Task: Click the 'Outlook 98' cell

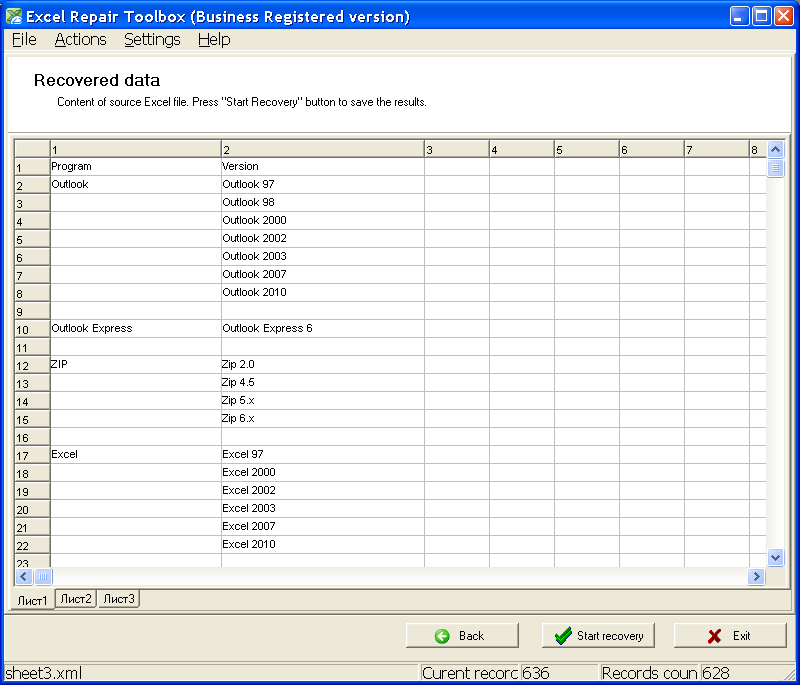Action: (x=322, y=202)
